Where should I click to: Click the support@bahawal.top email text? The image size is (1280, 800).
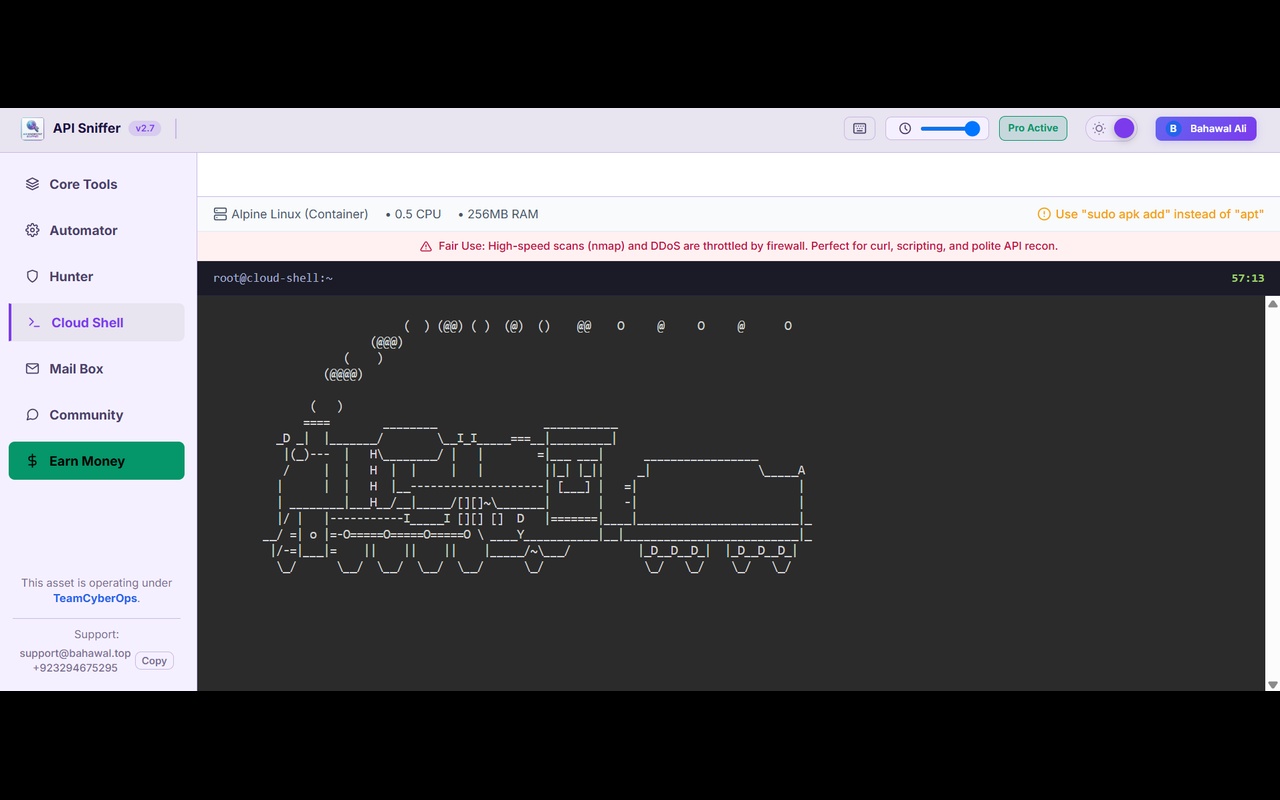pos(75,653)
